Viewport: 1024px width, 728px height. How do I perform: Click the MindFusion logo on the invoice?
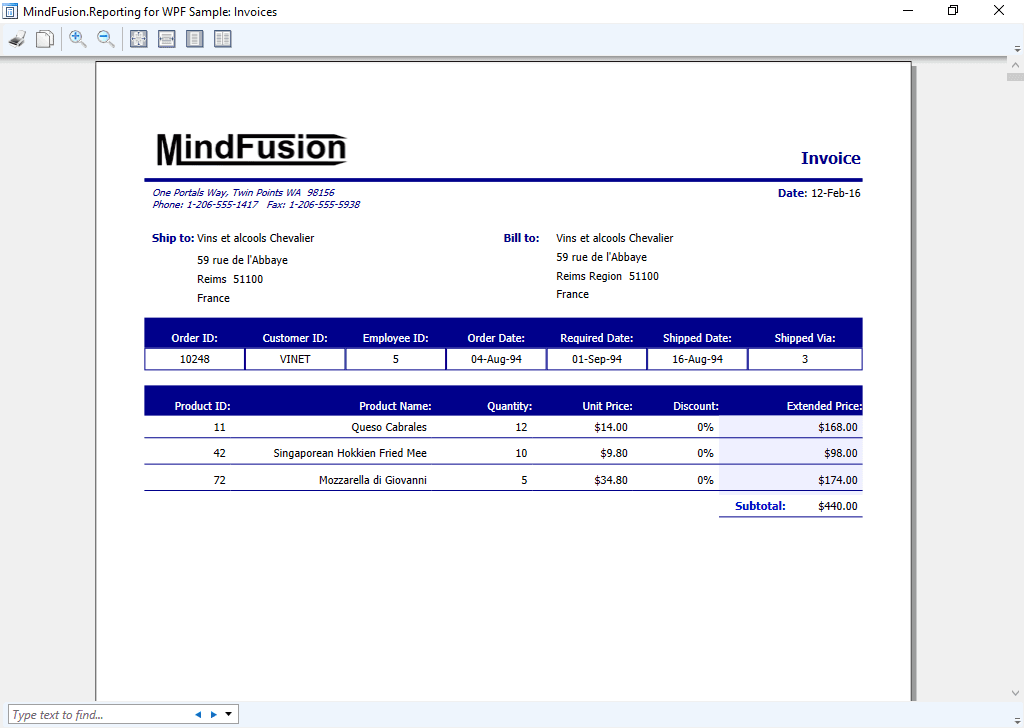(x=251, y=149)
